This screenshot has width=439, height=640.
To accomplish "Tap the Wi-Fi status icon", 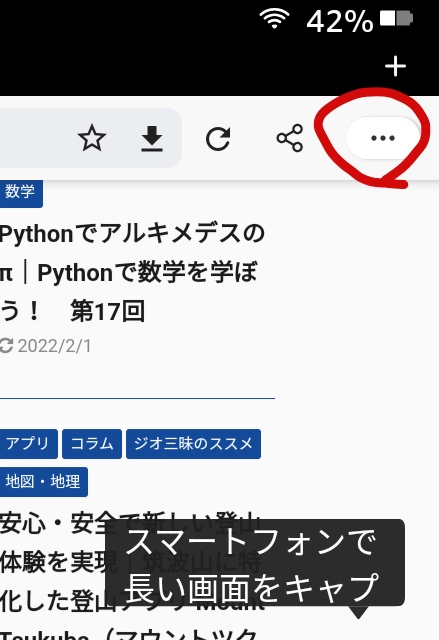I will tap(275, 19).
